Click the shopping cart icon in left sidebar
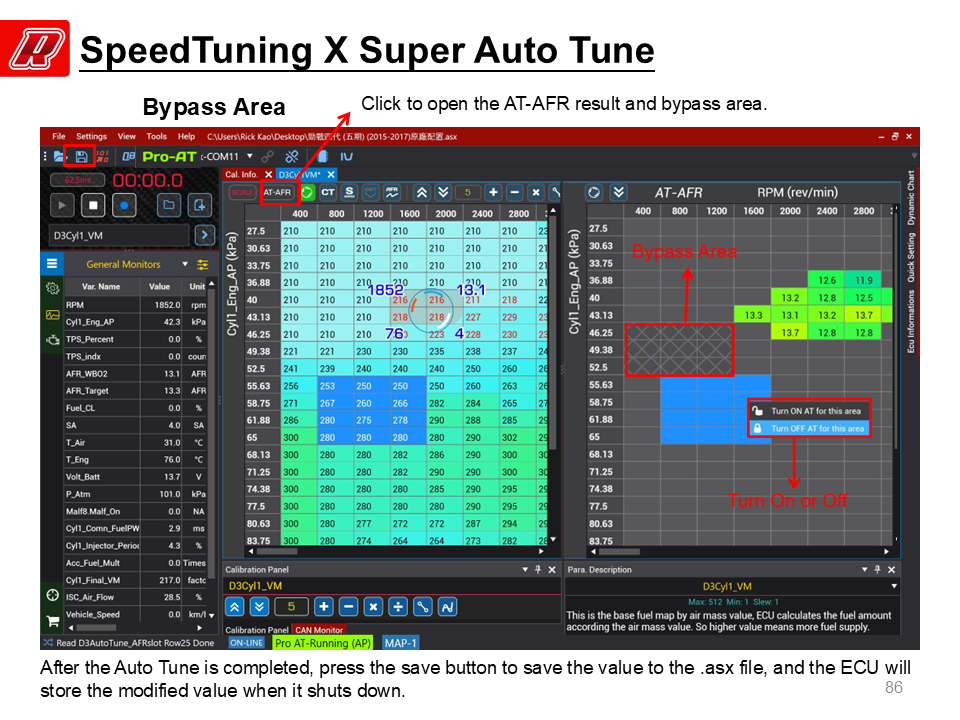Viewport: 960px width, 720px height. pyautogui.click(x=53, y=621)
